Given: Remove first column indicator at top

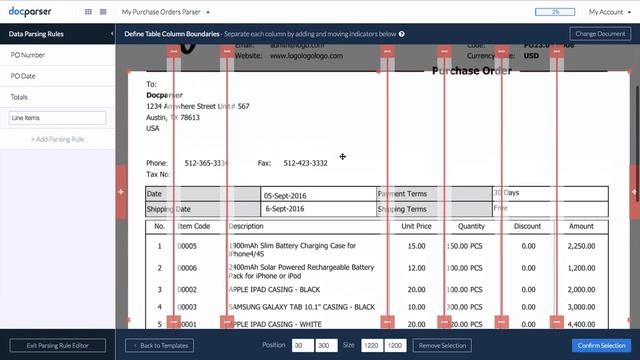Looking at the screenshot, I should [x=174, y=51].
